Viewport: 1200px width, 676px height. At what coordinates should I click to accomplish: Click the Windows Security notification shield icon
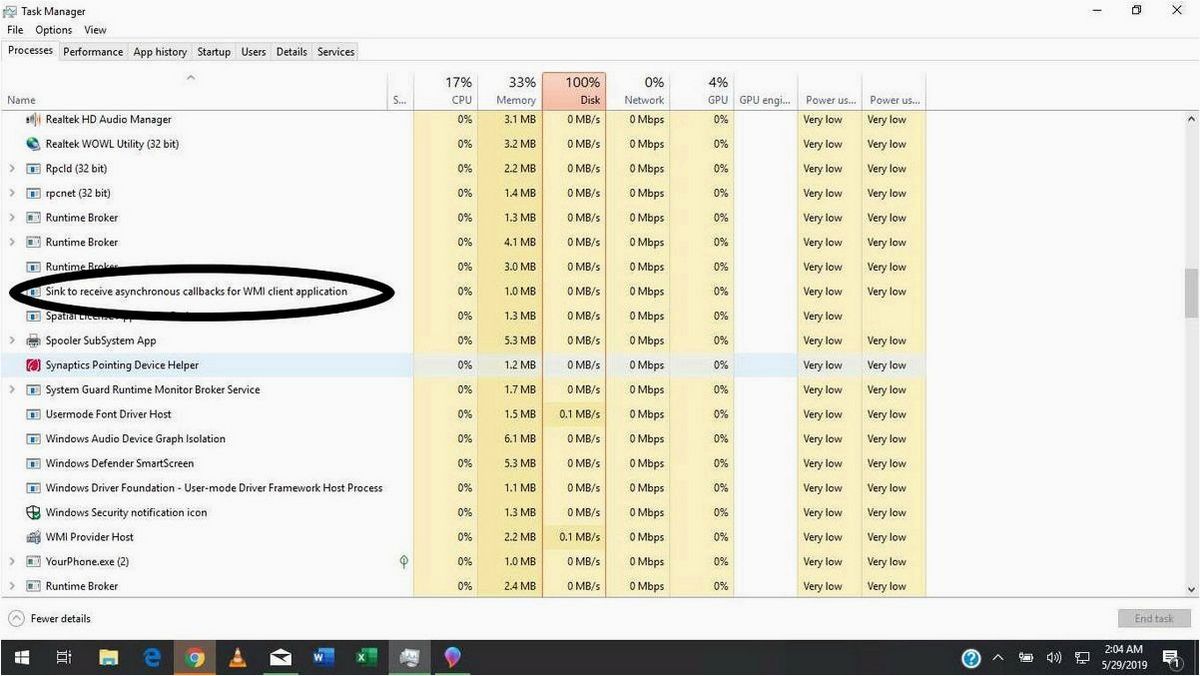coord(33,512)
